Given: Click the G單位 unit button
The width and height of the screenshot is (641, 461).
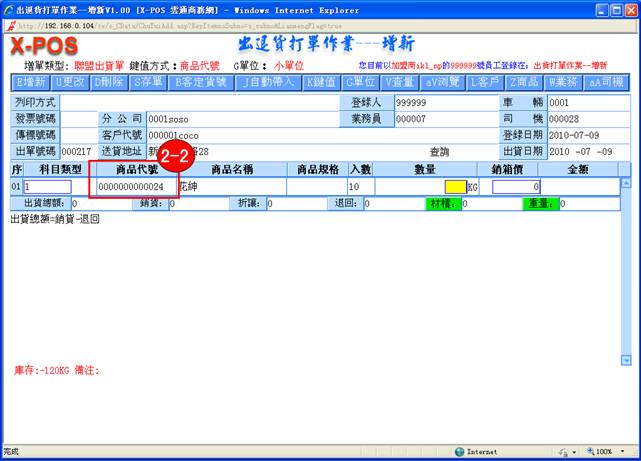Looking at the screenshot, I should [x=361, y=82].
